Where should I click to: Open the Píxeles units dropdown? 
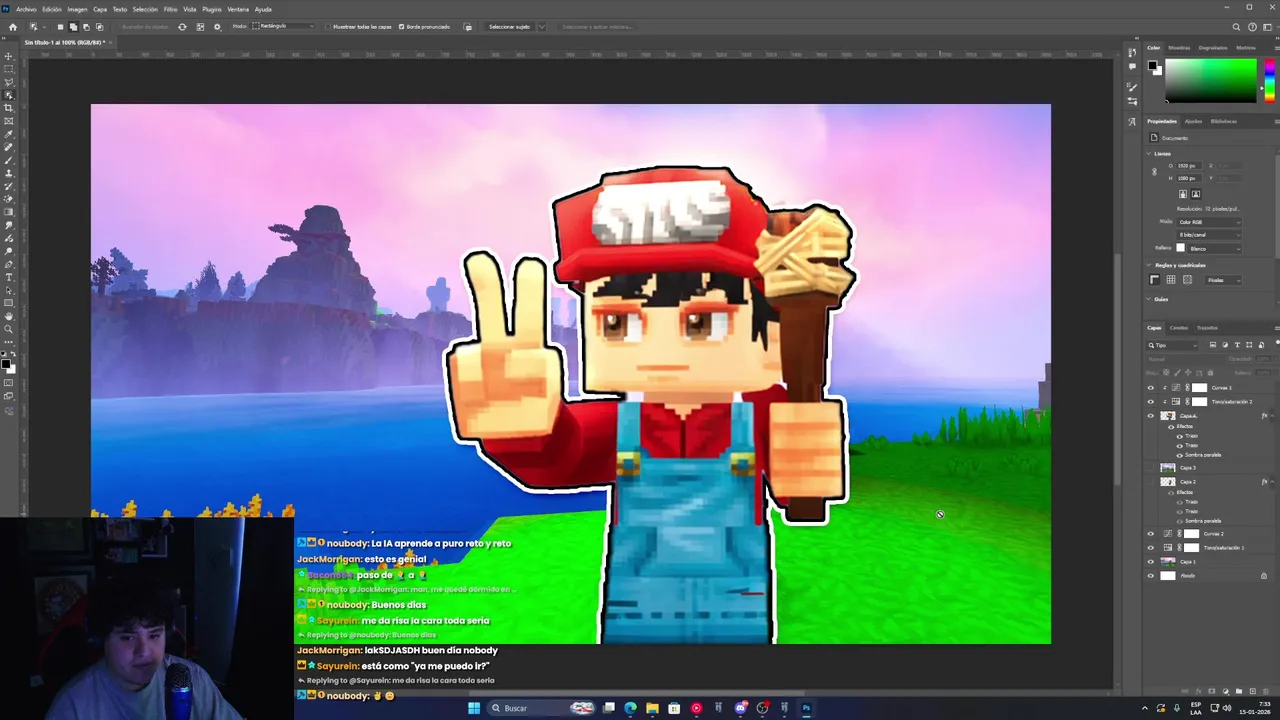[x=1223, y=280]
